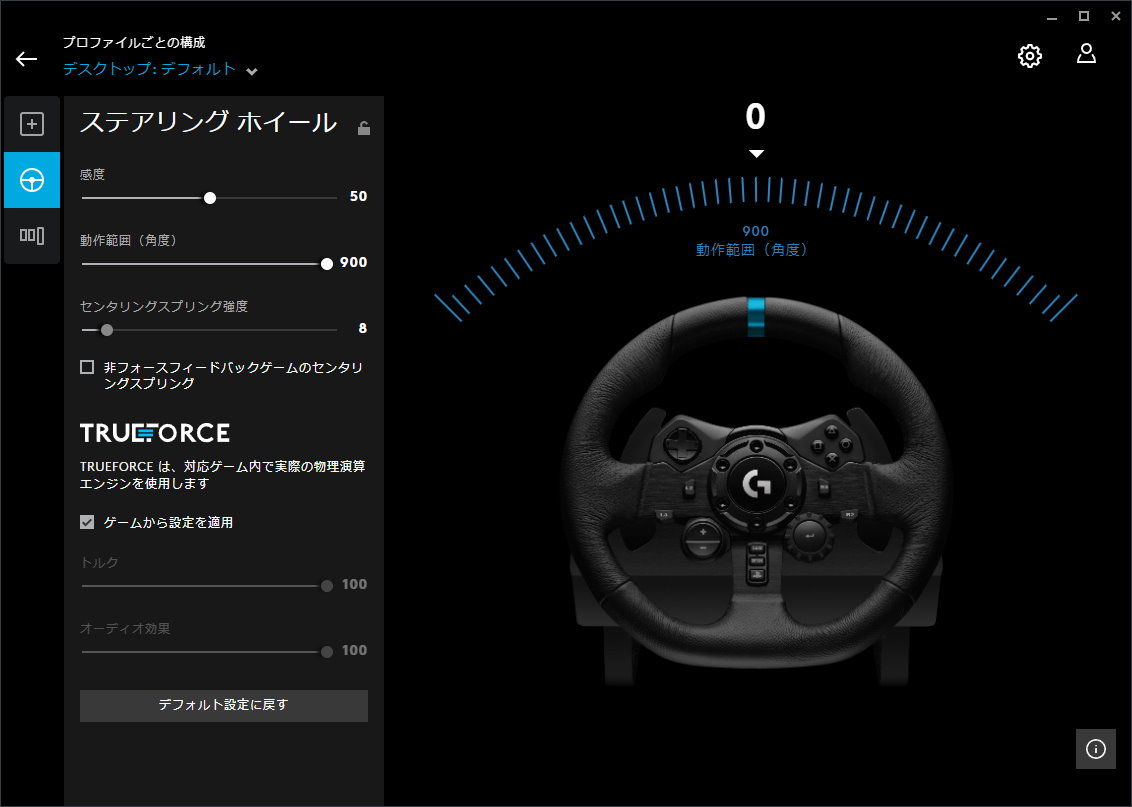Click the 動作範囲 value 900 in panel

[x=354, y=262]
